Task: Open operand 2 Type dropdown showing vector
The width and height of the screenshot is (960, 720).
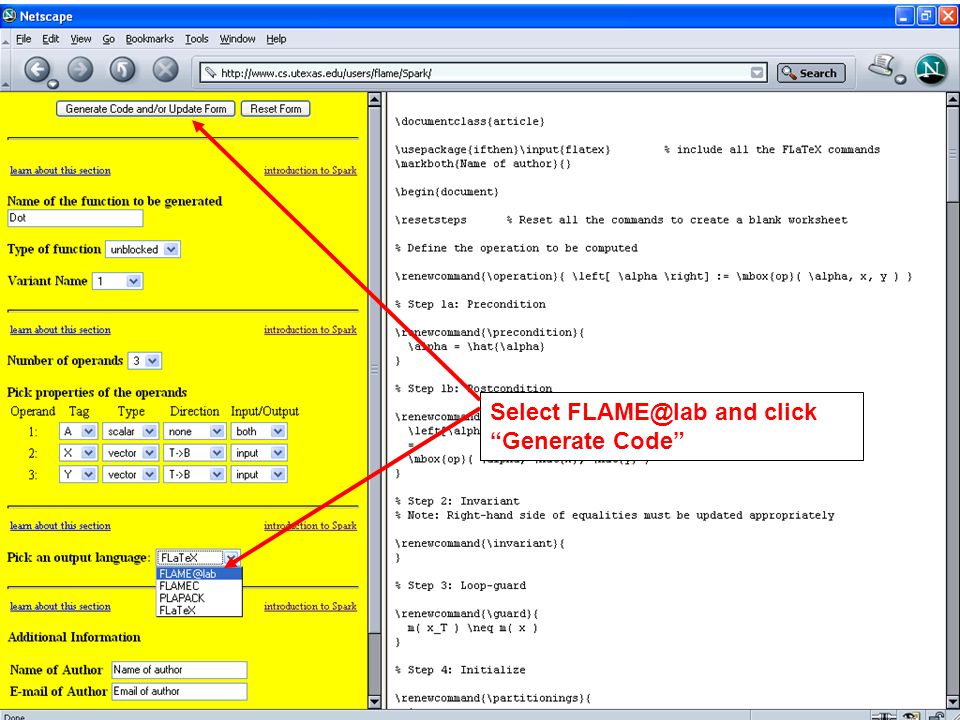Action: 130,453
